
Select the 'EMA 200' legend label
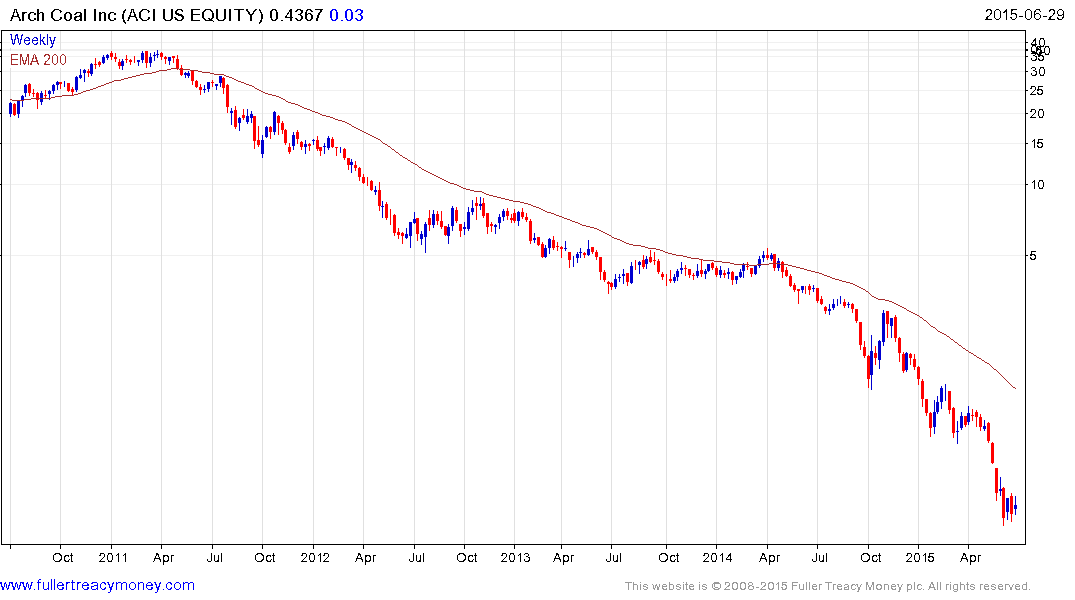(x=38, y=60)
